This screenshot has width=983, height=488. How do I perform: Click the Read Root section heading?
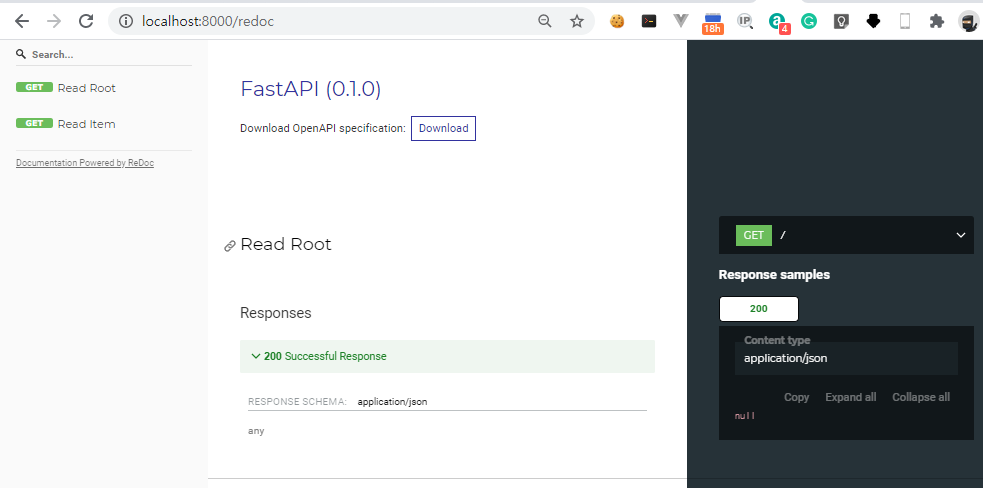286,244
